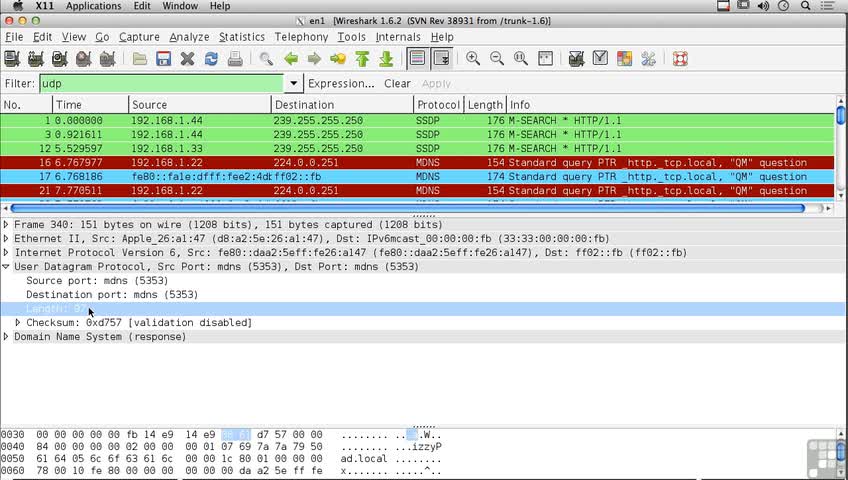This screenshot has height=480, width=848.
Task: Click the packet list horizontal scrollbar
Action: [x=407, y=208]
